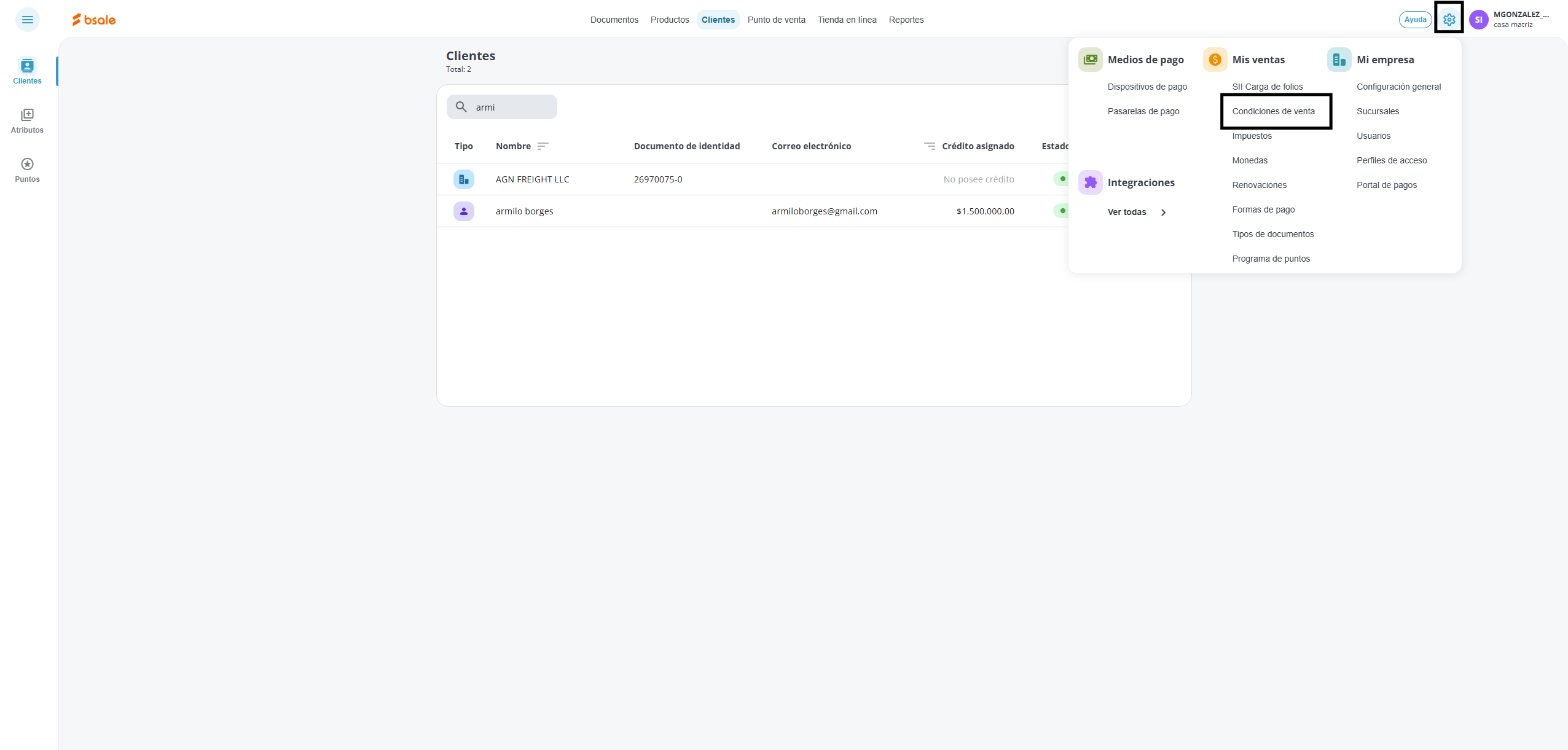Click the bsale logo
The width and height of the screenshot is (1568, 750).
click(x=94, y=20)
